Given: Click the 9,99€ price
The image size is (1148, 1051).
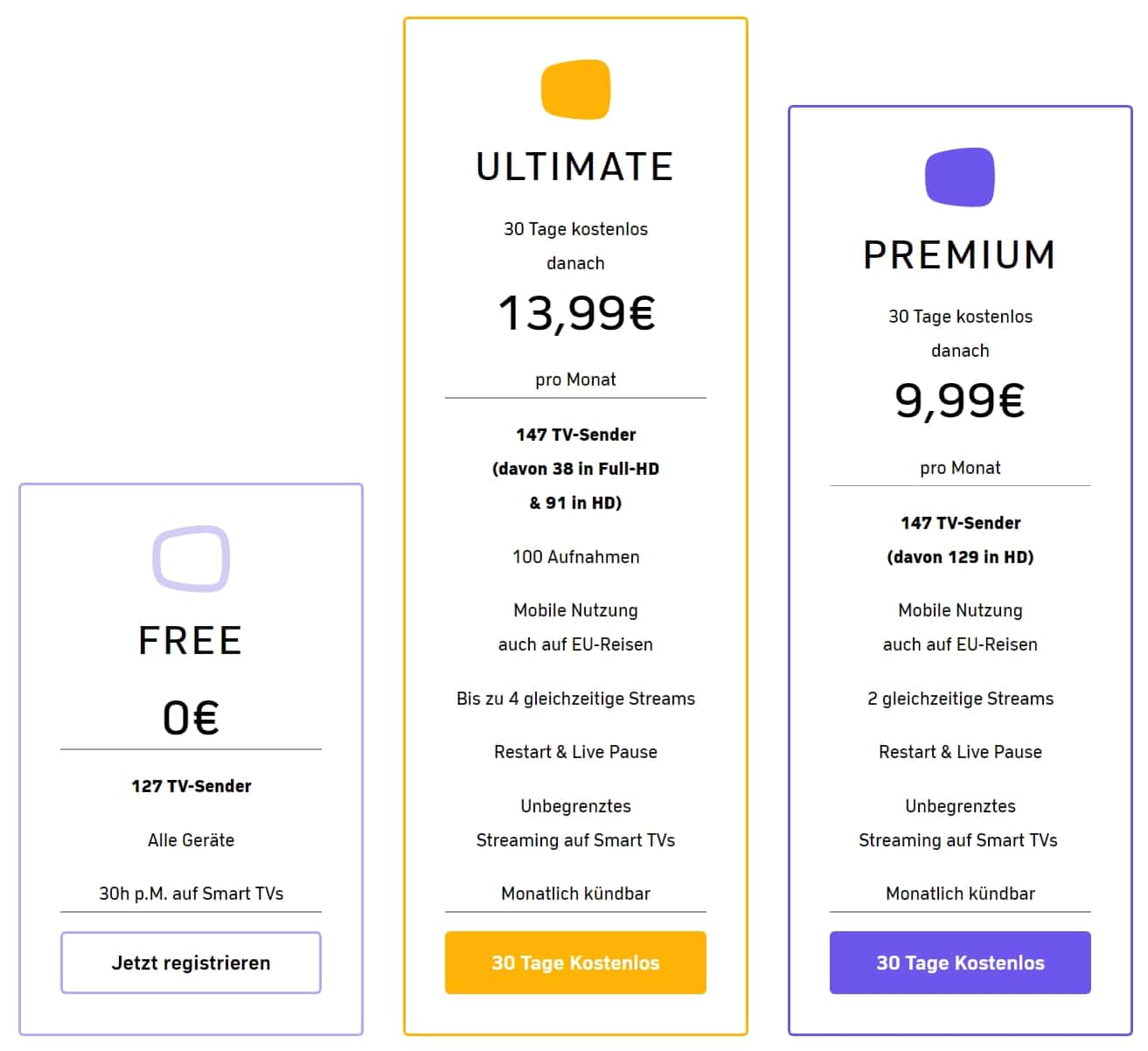Looking at the screenshot, I should pos(960,400).
